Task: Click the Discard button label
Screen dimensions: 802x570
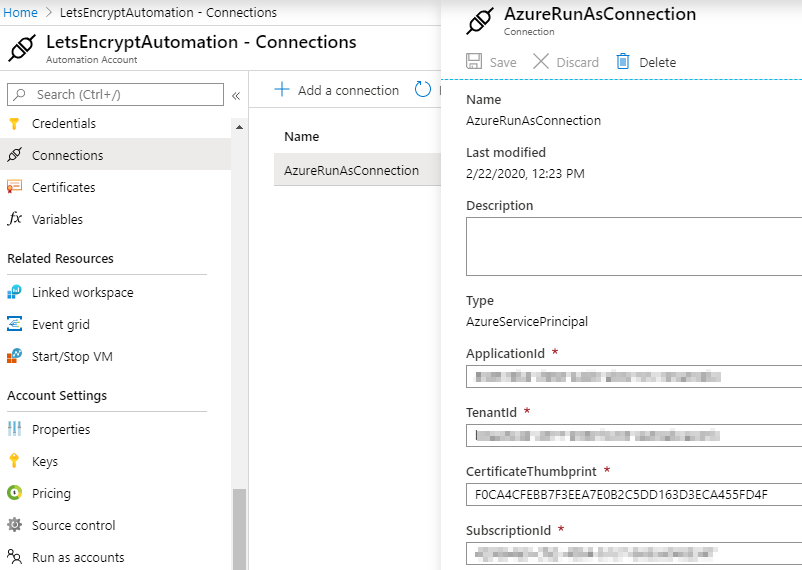Action: tap(577, 62)
